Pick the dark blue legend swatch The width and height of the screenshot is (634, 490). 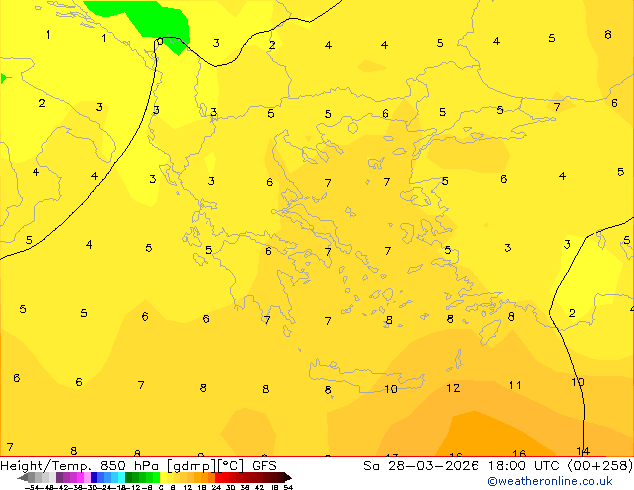(94, 477)
